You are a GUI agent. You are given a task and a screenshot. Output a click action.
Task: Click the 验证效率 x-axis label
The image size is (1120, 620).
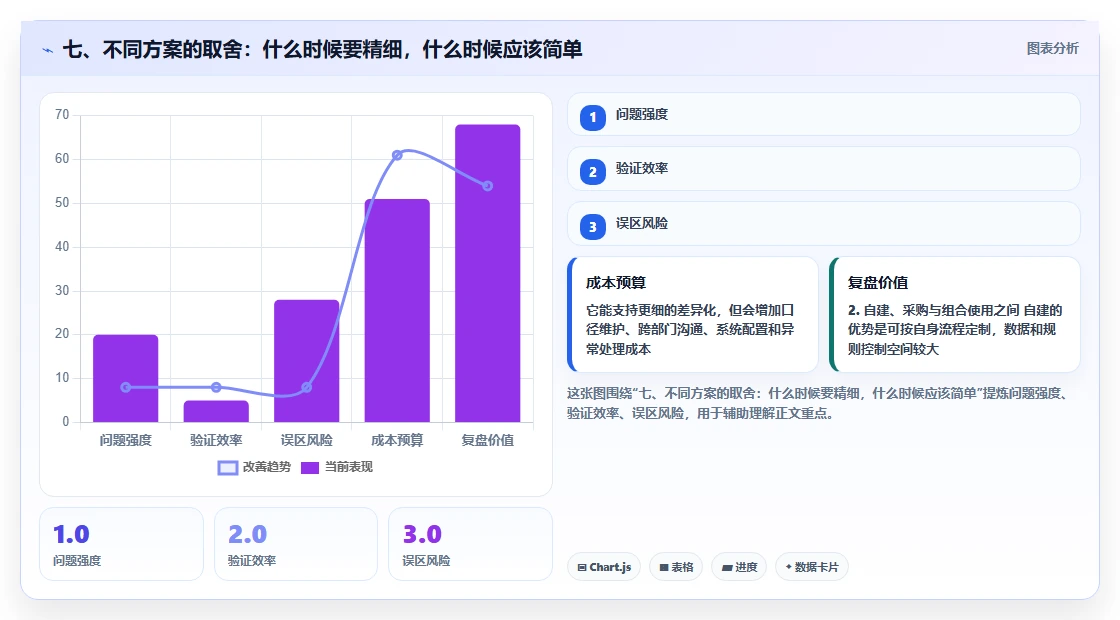tap(216, 441)
